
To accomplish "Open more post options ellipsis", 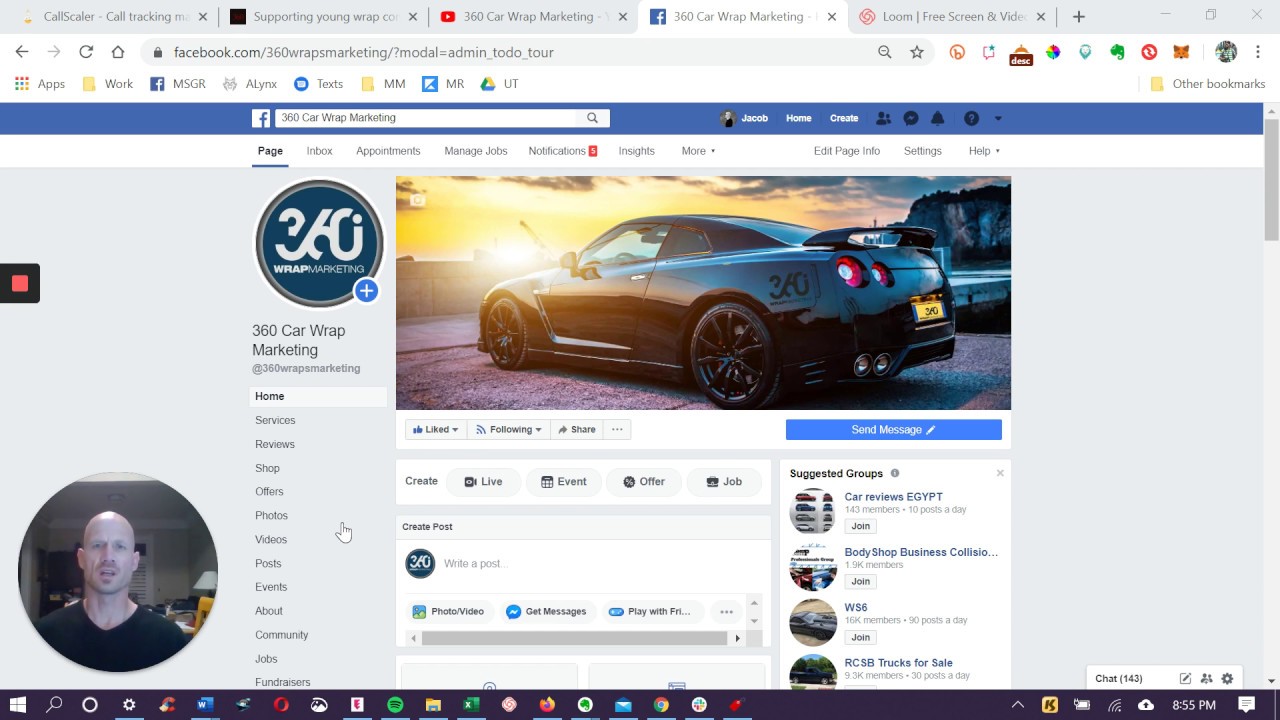I will click(727, 612).
